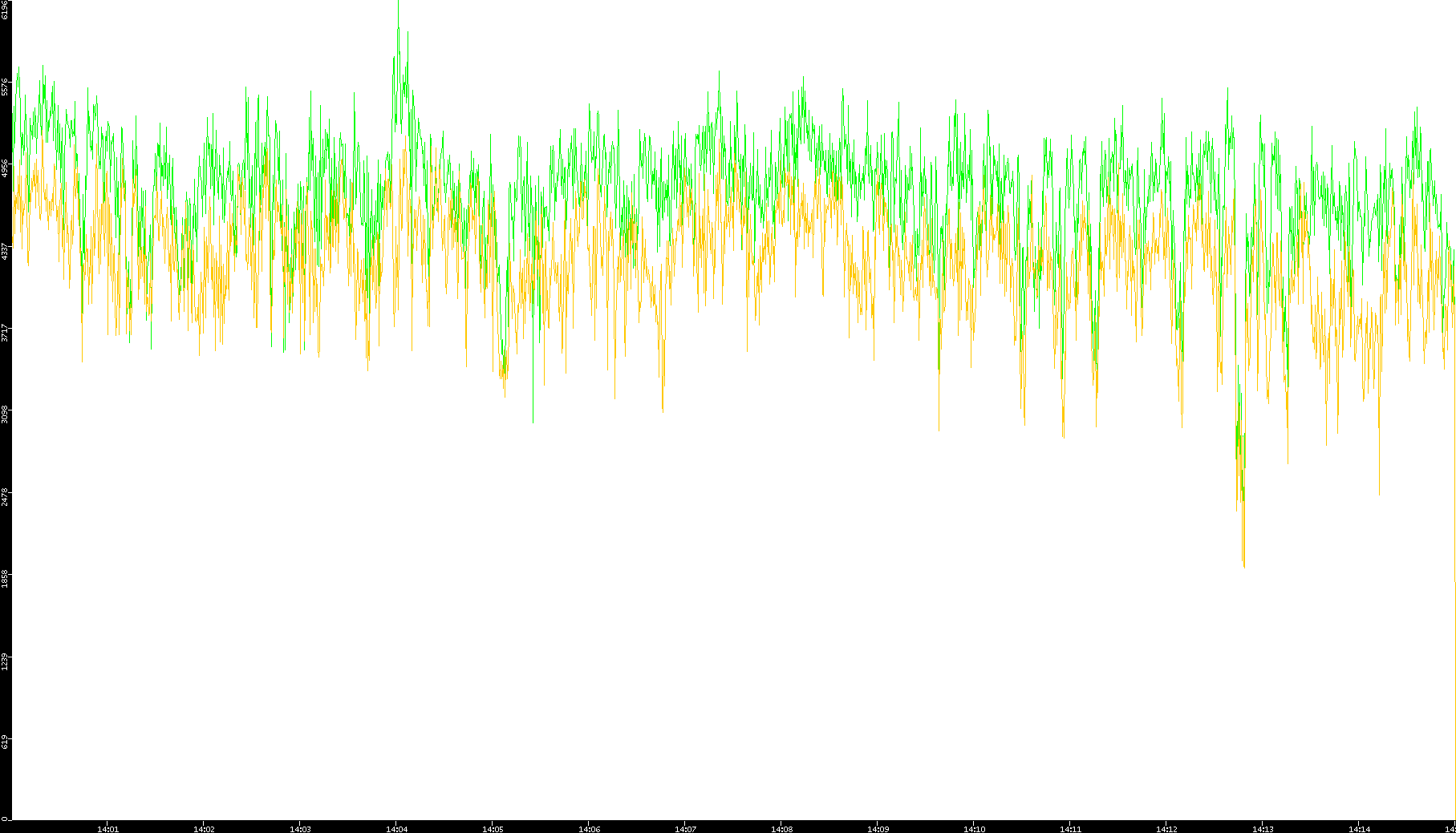Select the 619 y-axis value label
Viewport: 1456px width, 833px height.
point(6,742)
